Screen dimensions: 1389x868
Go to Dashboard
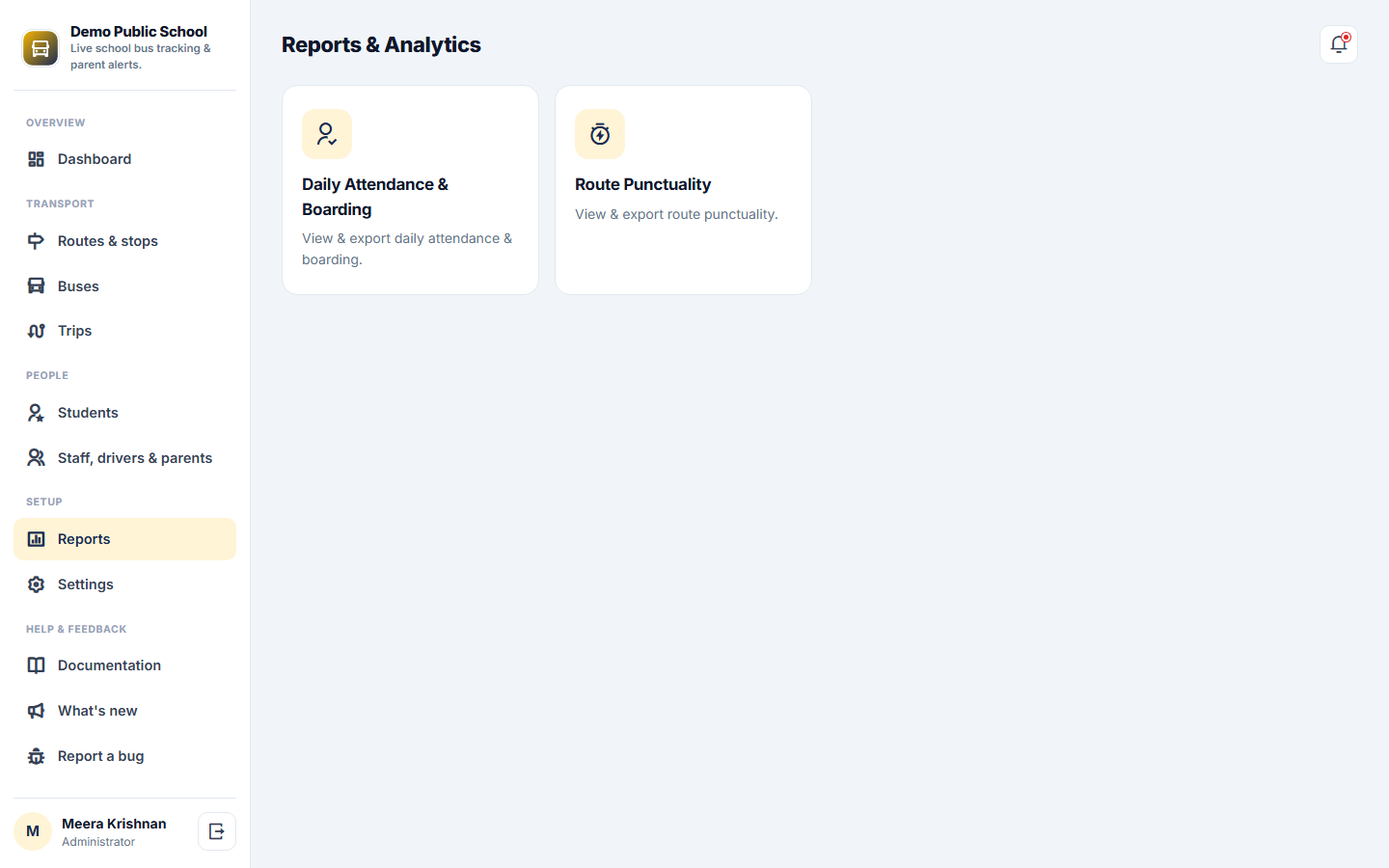124,159
